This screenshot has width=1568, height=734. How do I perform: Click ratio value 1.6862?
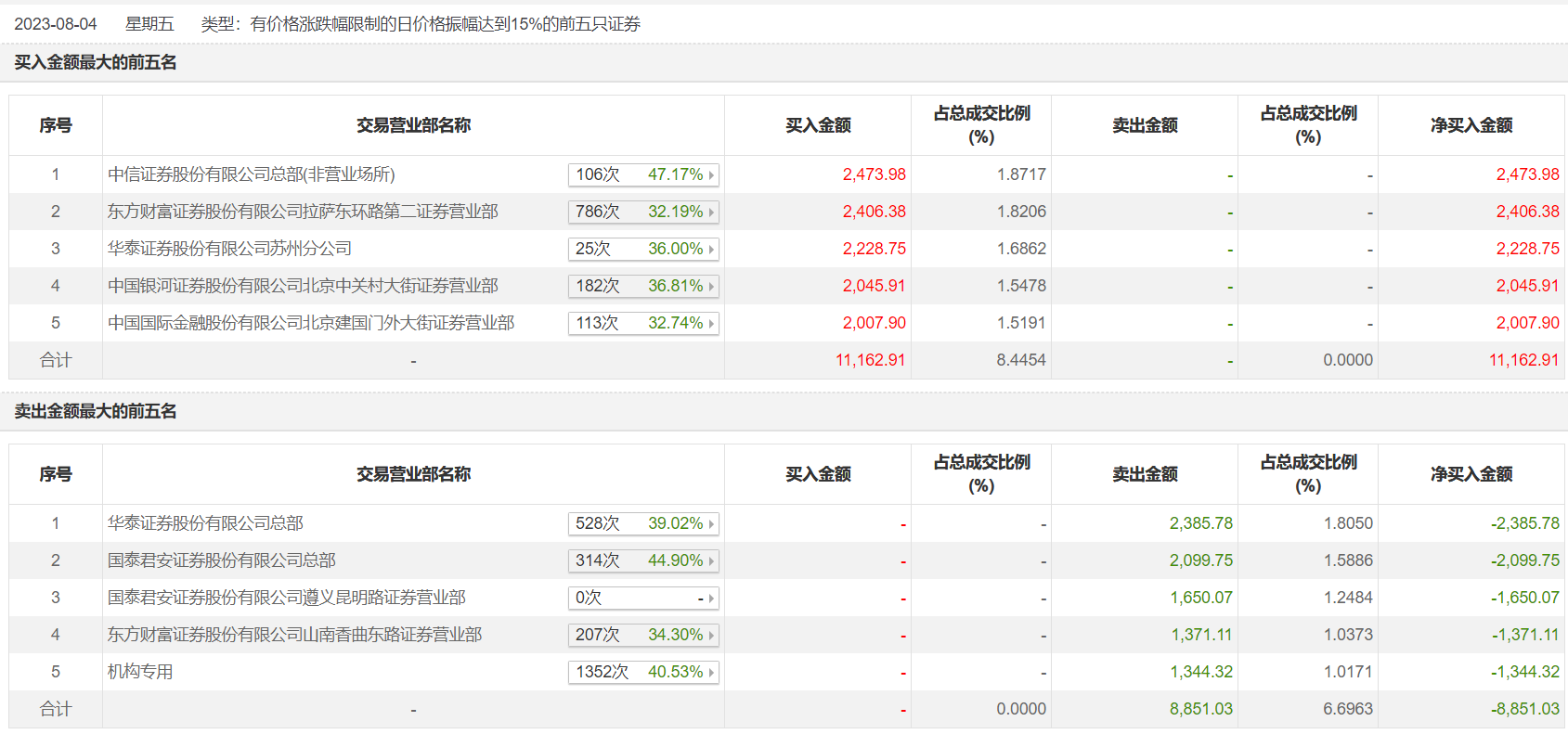pos(1021,249)
